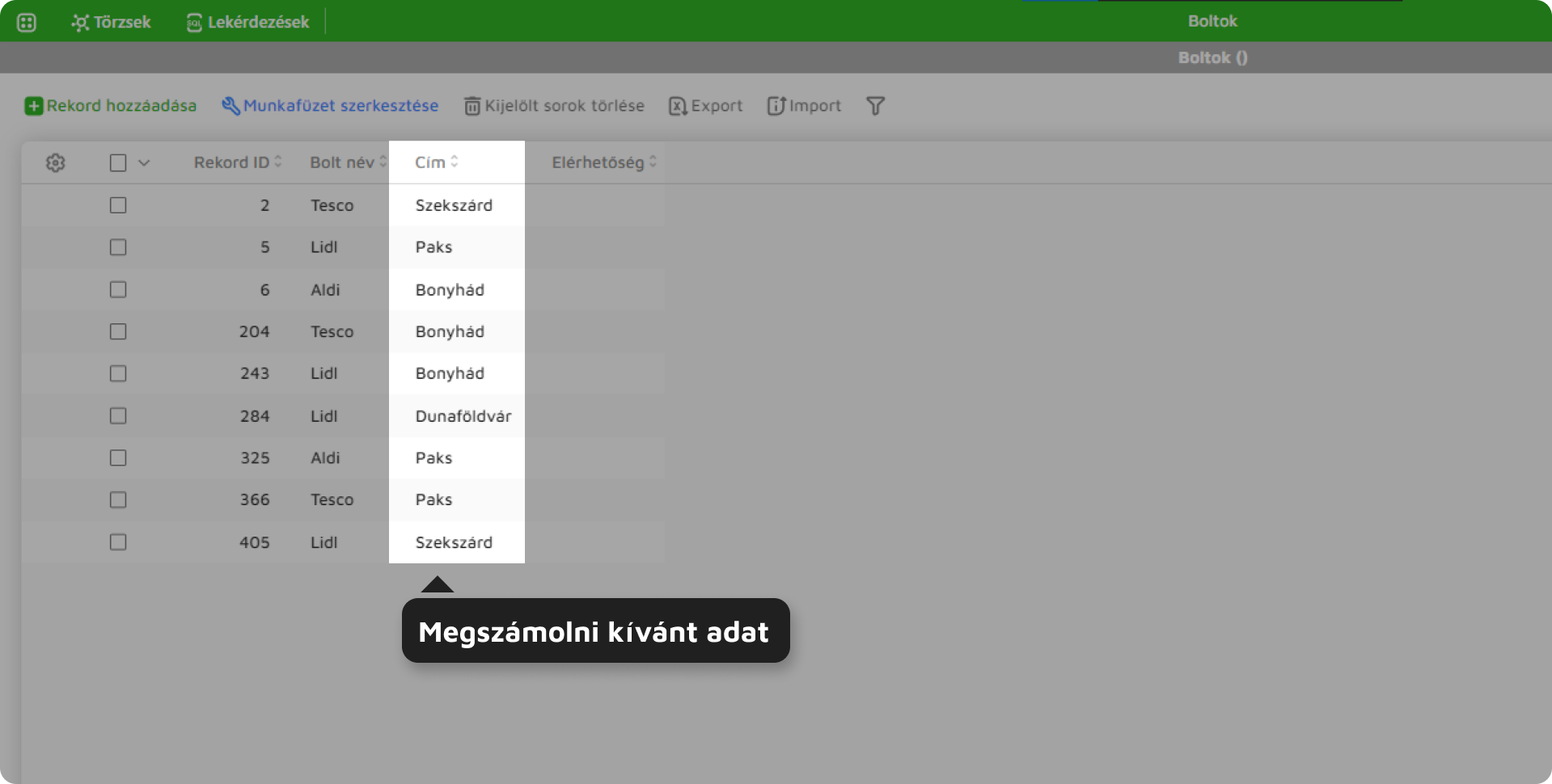Check the row with Rekord ID 2

pyautogui.click(x=118, y=205)
